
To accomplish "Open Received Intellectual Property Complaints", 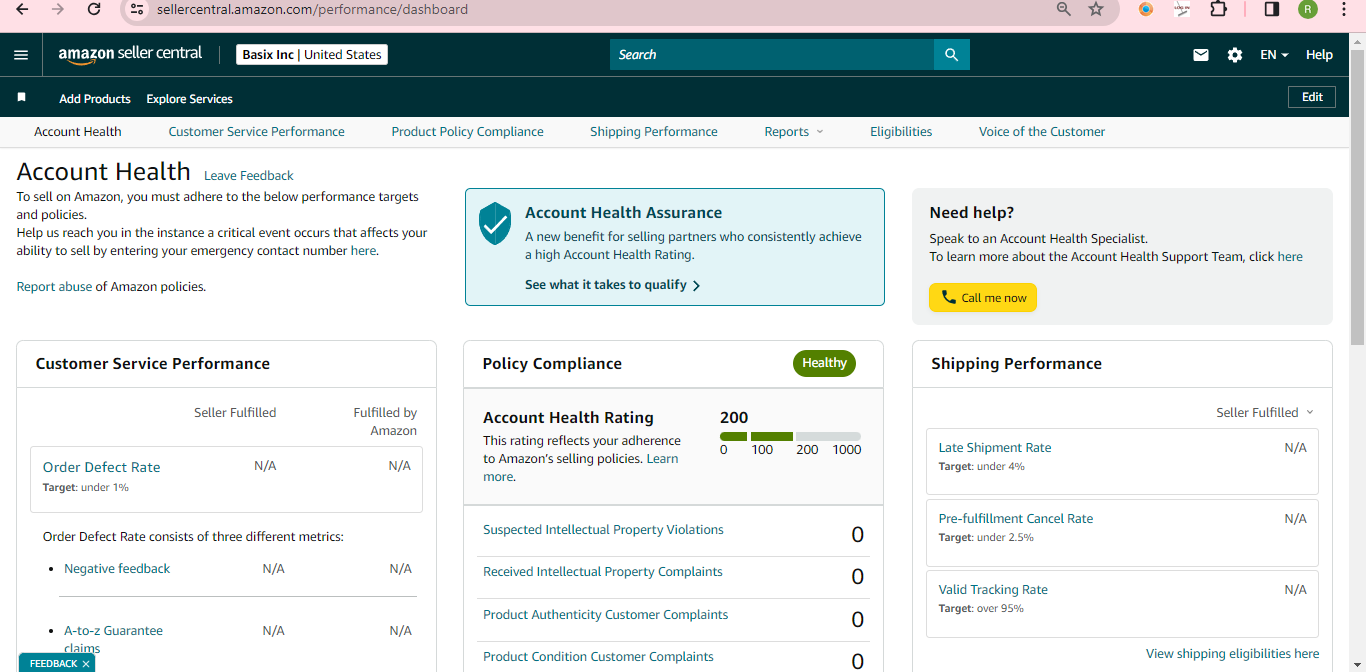I will pyautogui.click(x=603, y=572).
